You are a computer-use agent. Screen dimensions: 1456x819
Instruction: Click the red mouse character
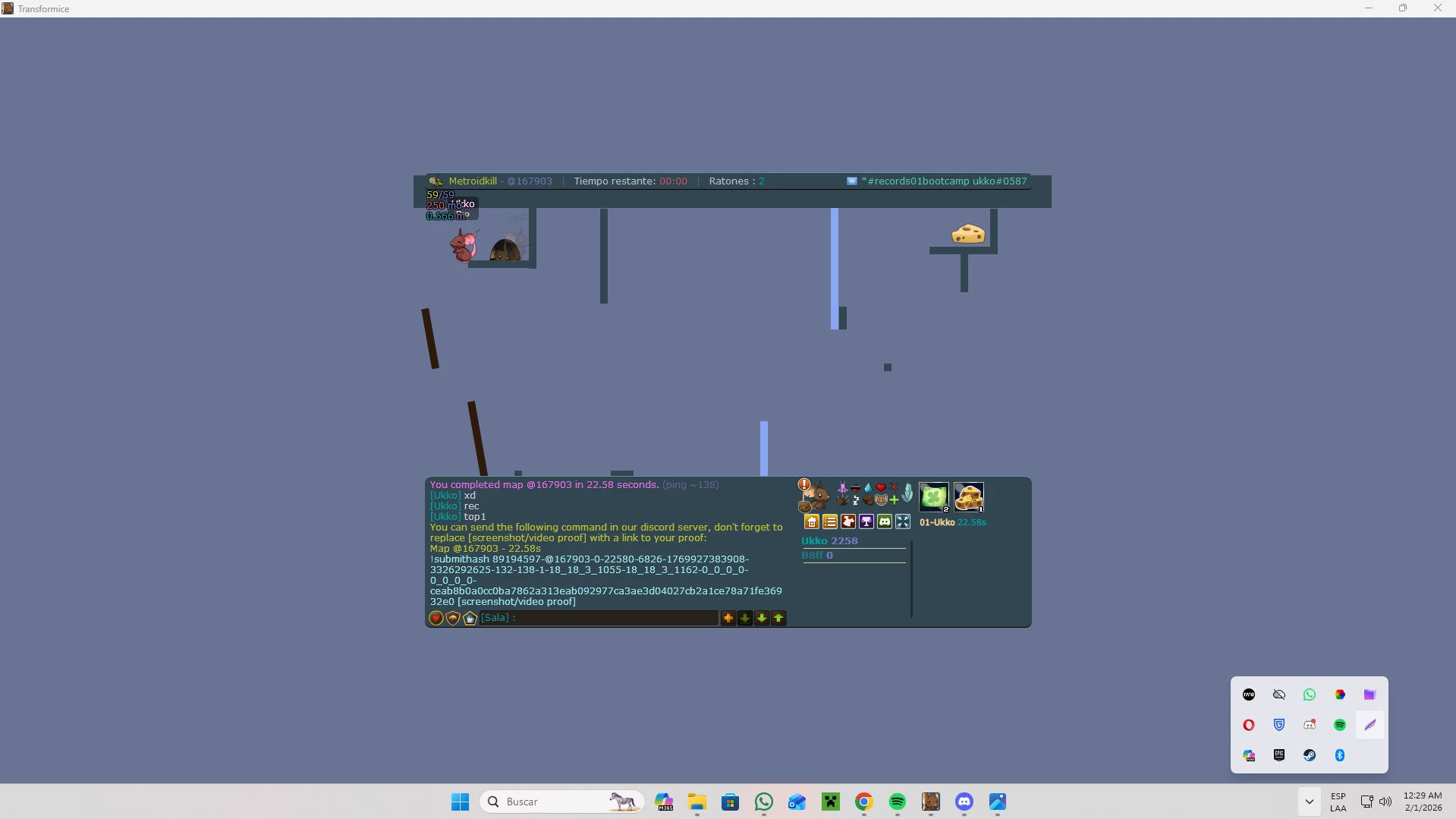[x=464, y=245]
